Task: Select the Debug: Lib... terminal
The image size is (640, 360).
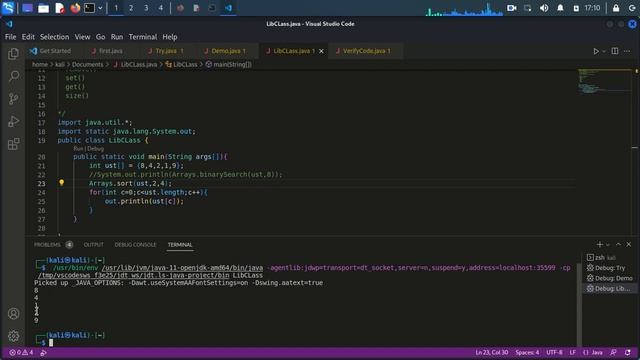Action: coord(608,288)
